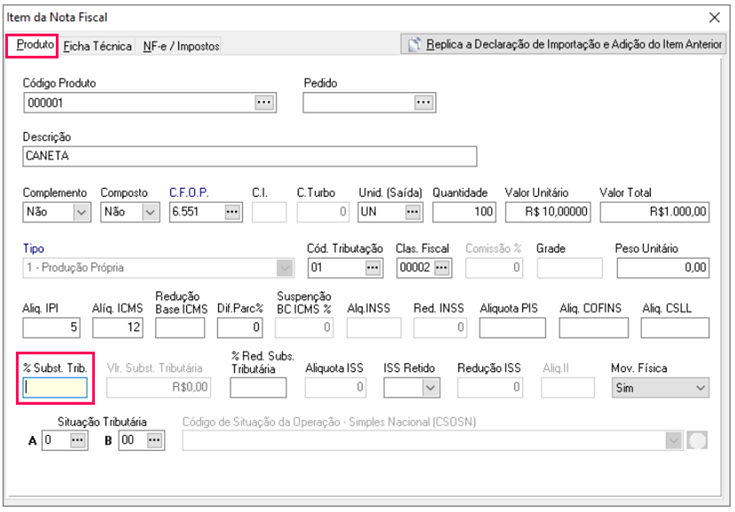Image resolution: width=735 pixels, height=512 pixels.
Task: Click the Descrição field containing CANETA
Action: 248,156
